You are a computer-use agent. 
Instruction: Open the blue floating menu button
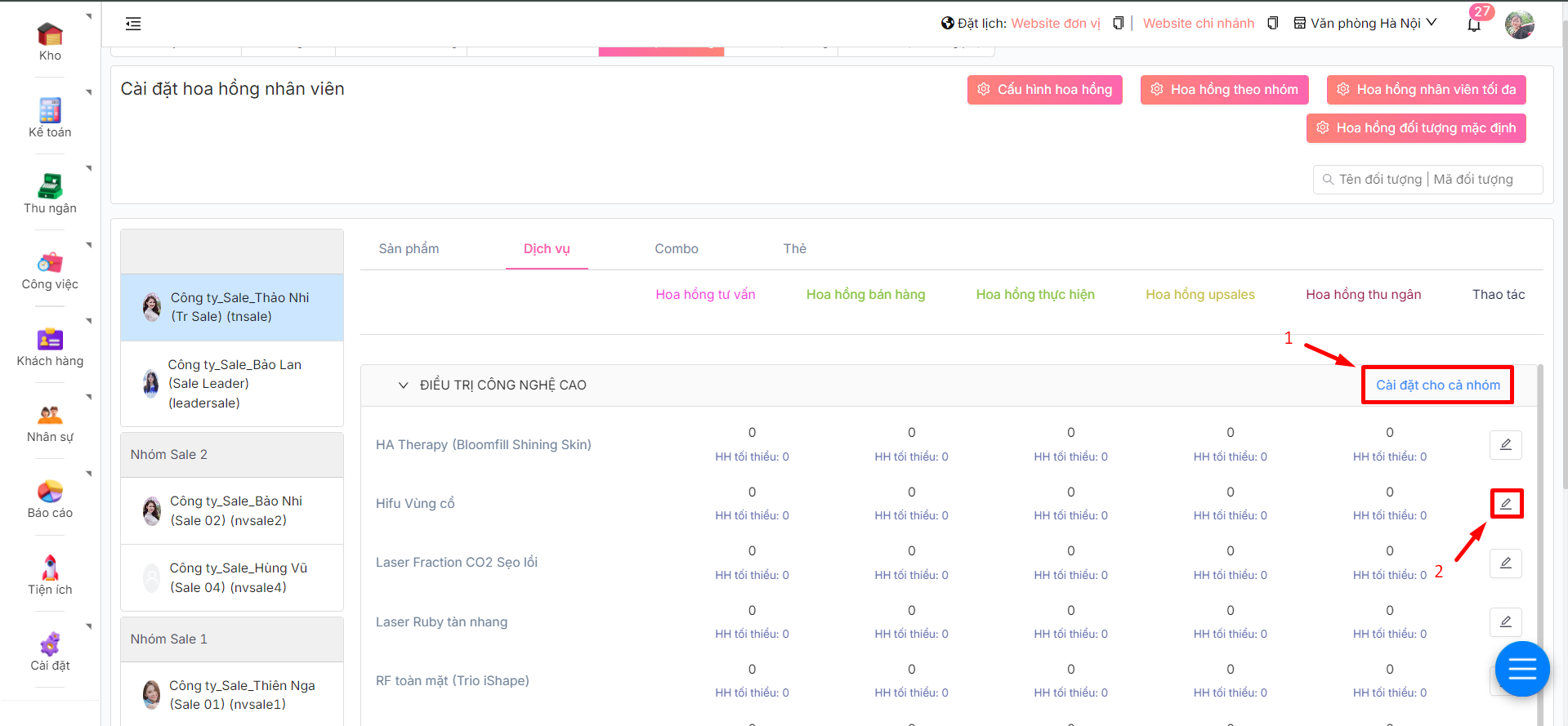coord(1521,669)
